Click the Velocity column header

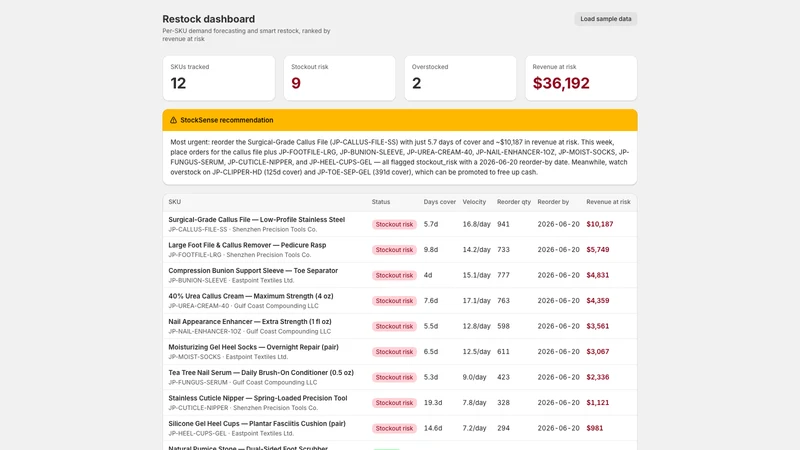474,202
